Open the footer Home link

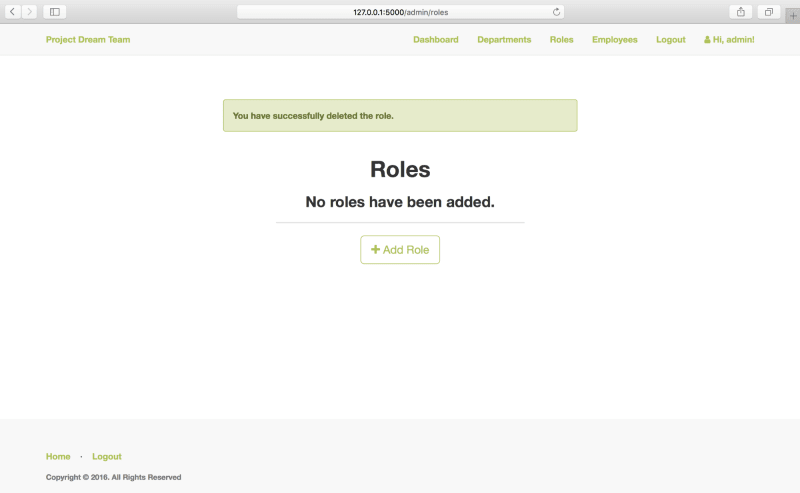pos(58,456)
